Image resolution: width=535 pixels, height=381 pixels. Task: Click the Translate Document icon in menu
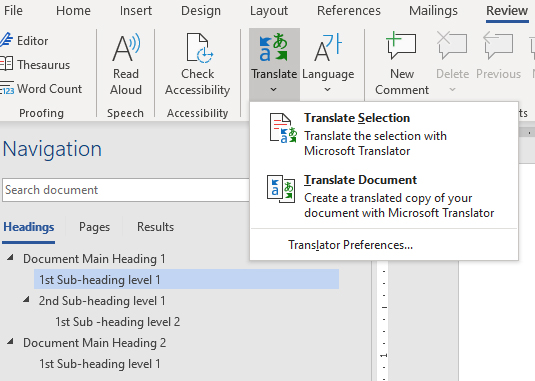click(x=281, y=189)
